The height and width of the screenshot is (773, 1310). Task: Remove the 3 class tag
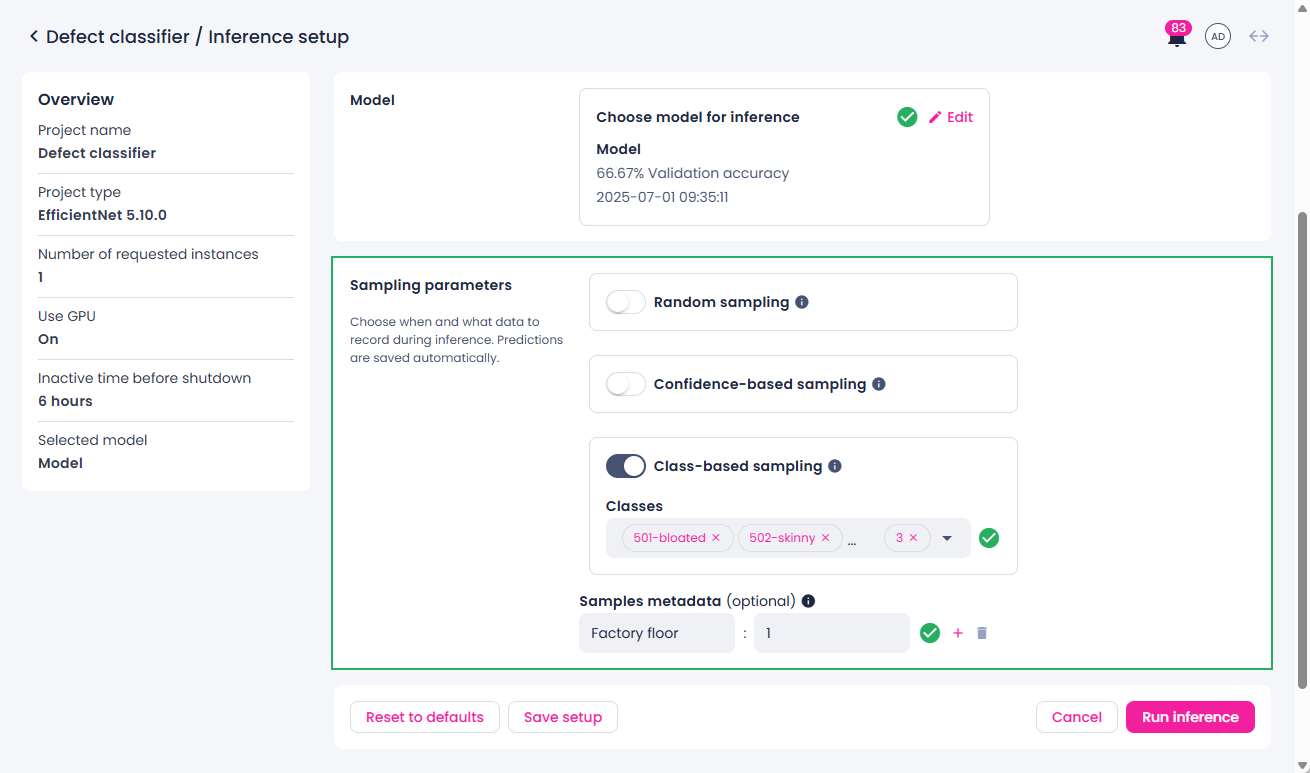pos(913,538)
